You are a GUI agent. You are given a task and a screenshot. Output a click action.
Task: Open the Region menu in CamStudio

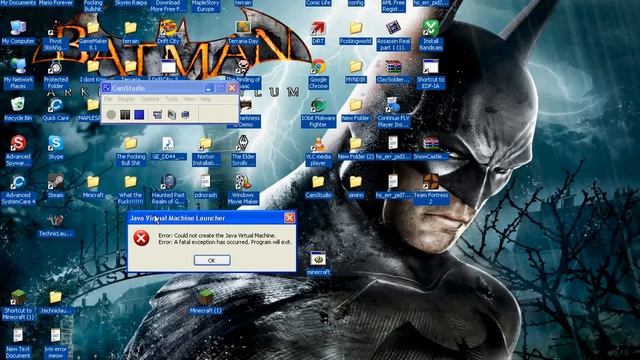coord(126,99)
